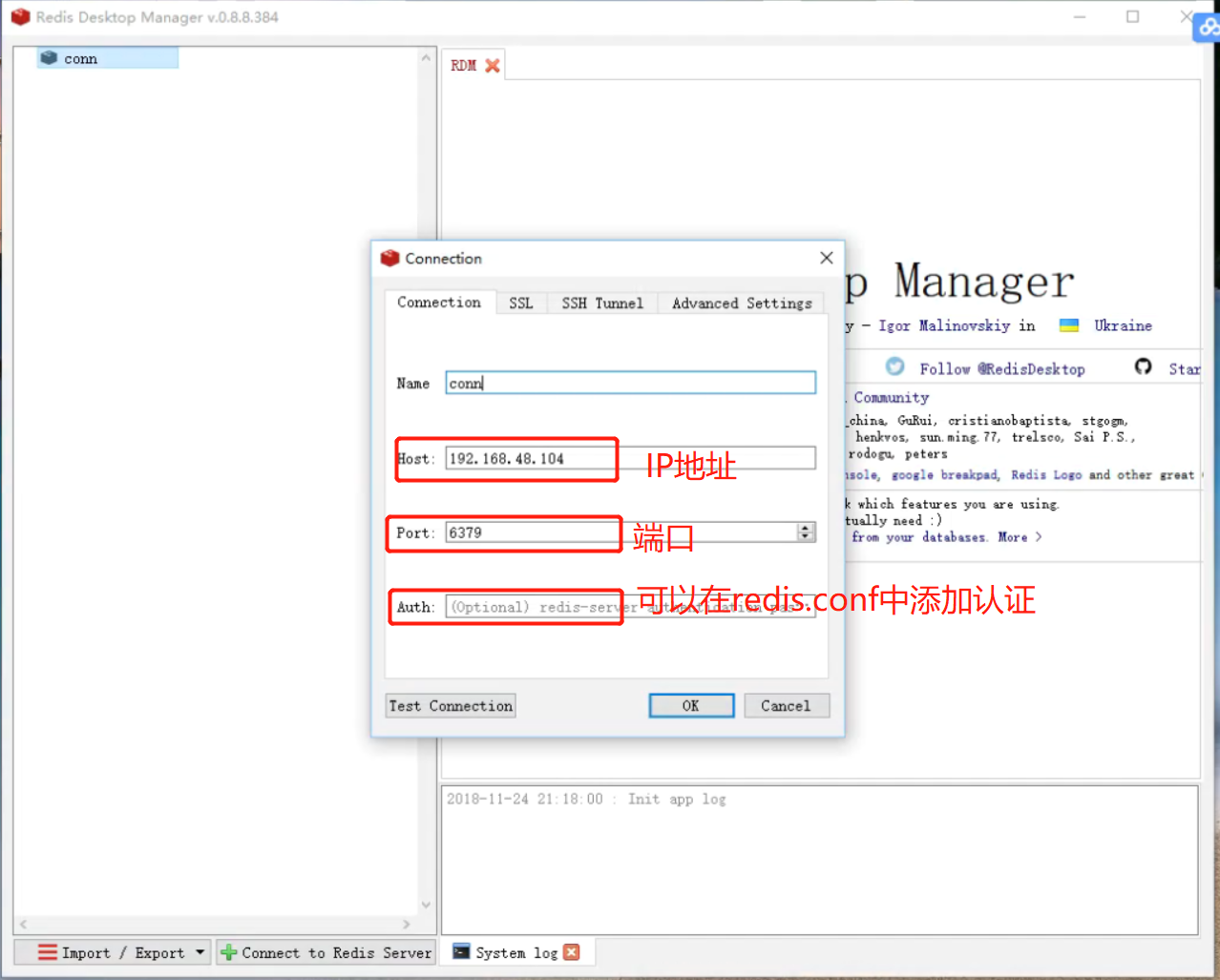Click the horizontal scrollbar left arrow

coord(23,924)
